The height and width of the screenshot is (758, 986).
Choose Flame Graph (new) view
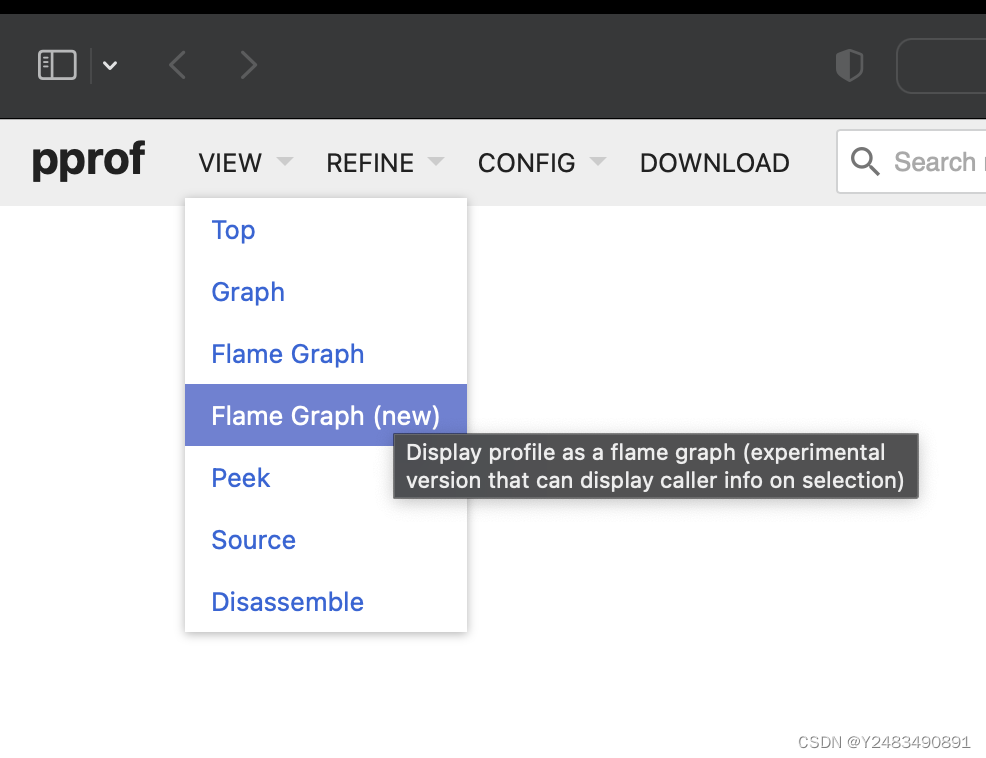pos(325,416)
